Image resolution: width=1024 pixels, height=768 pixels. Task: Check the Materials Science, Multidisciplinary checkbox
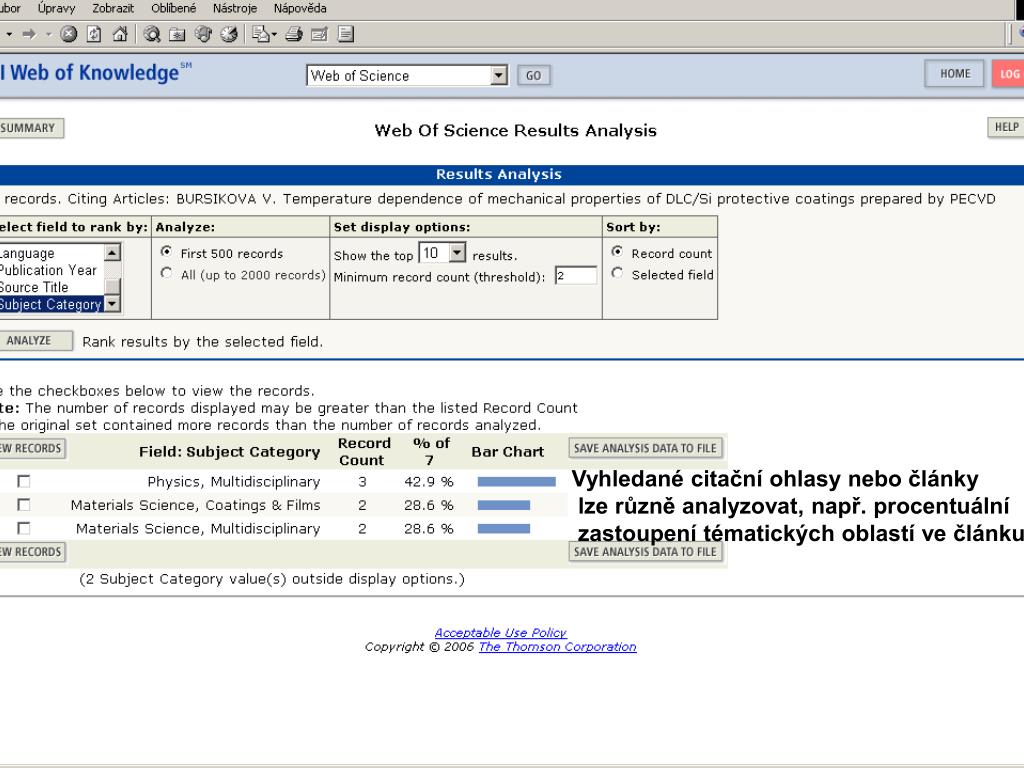(24, 528)
